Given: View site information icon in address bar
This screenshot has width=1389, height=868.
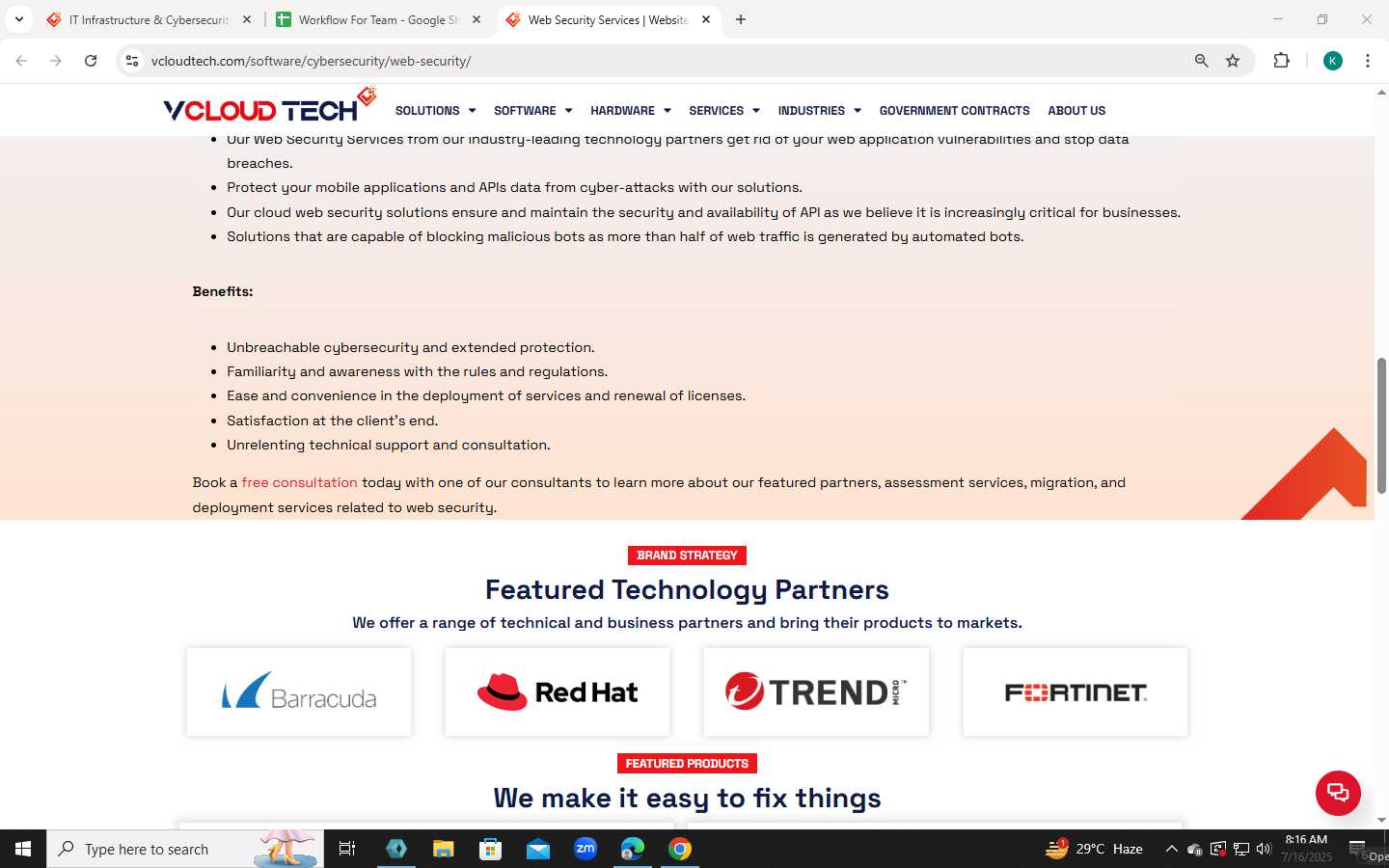Looking at the screenshot, I should (x=132, y=61).
